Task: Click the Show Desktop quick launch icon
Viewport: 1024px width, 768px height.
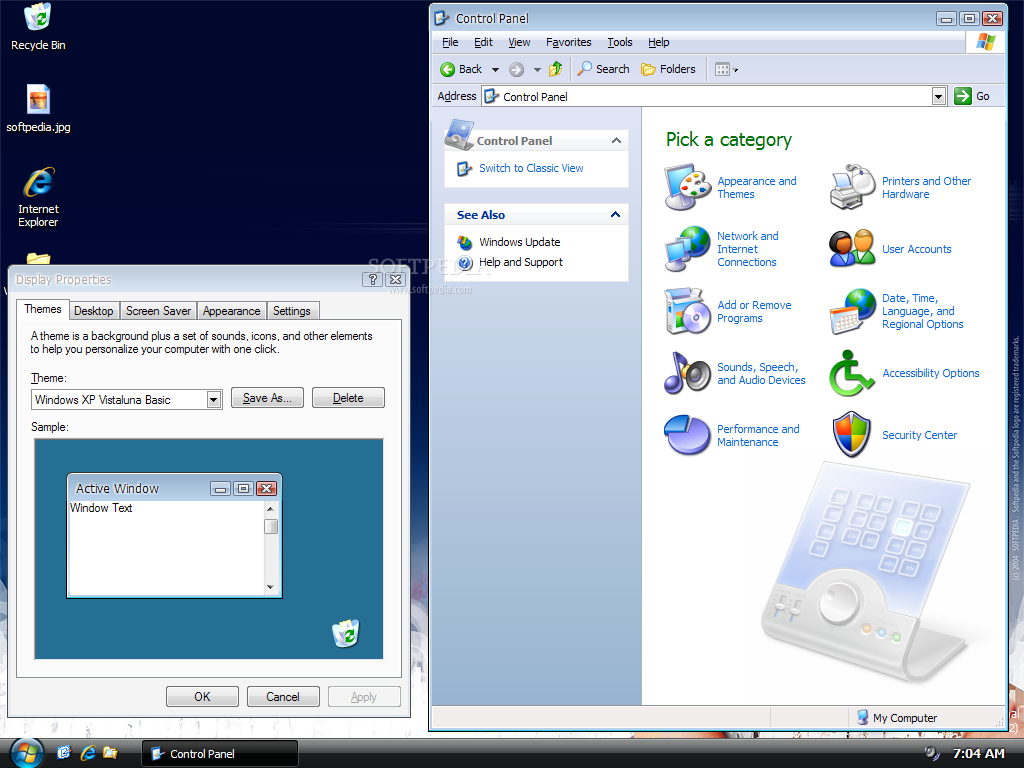Action: point(64,753)
